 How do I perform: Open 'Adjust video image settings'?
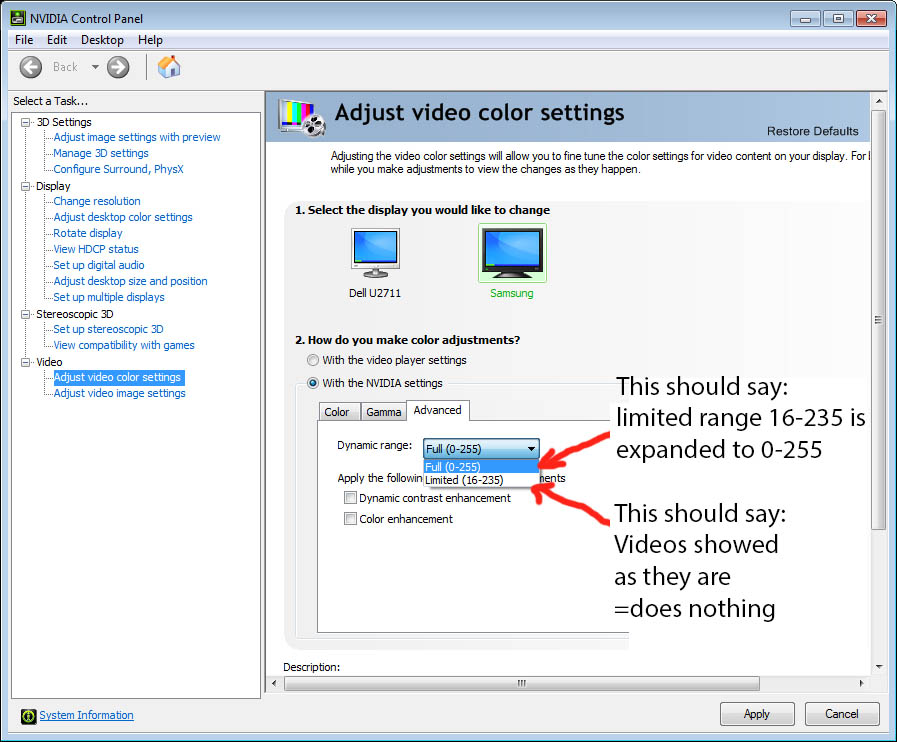click(x=120, y=394)
